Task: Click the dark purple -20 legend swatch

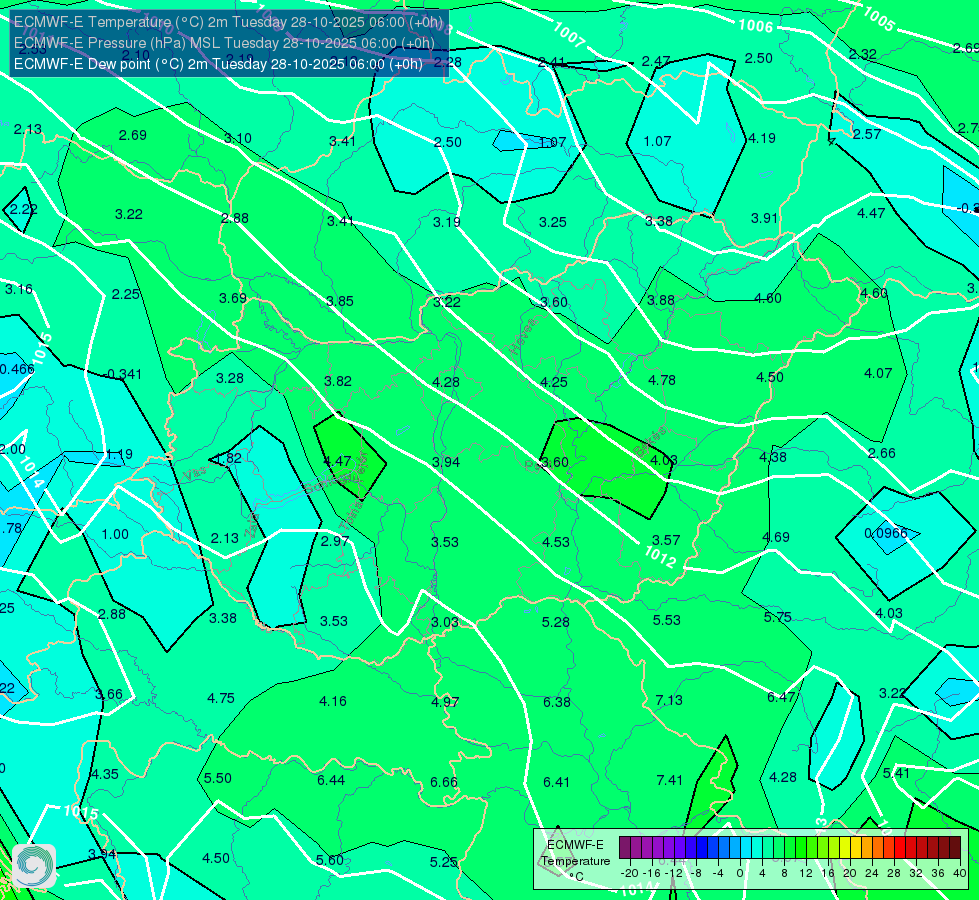Action: 625,848
